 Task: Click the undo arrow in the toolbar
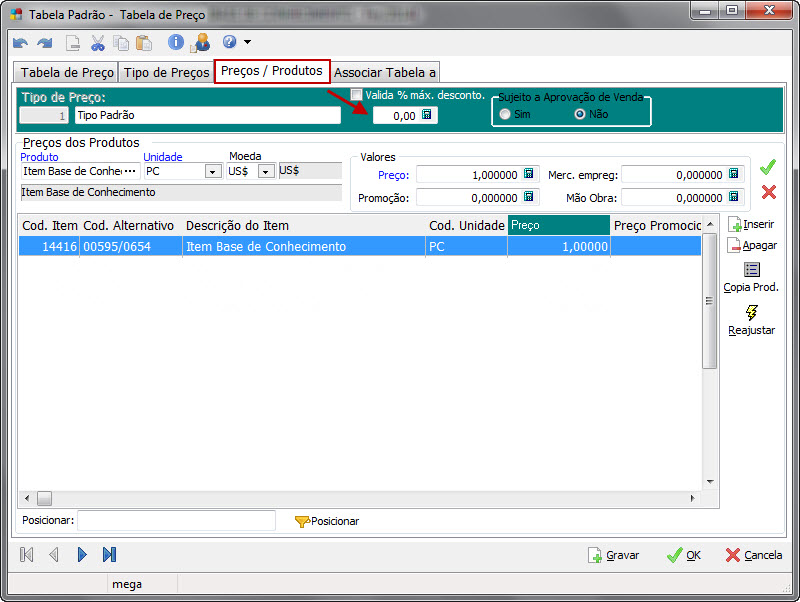click(21, 43)
